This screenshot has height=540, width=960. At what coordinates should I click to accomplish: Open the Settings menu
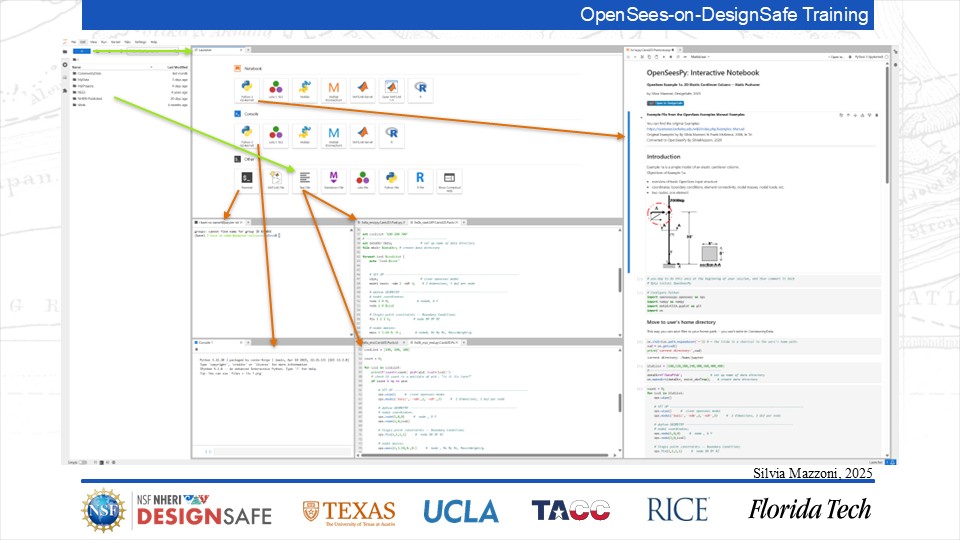pos(140,42)
